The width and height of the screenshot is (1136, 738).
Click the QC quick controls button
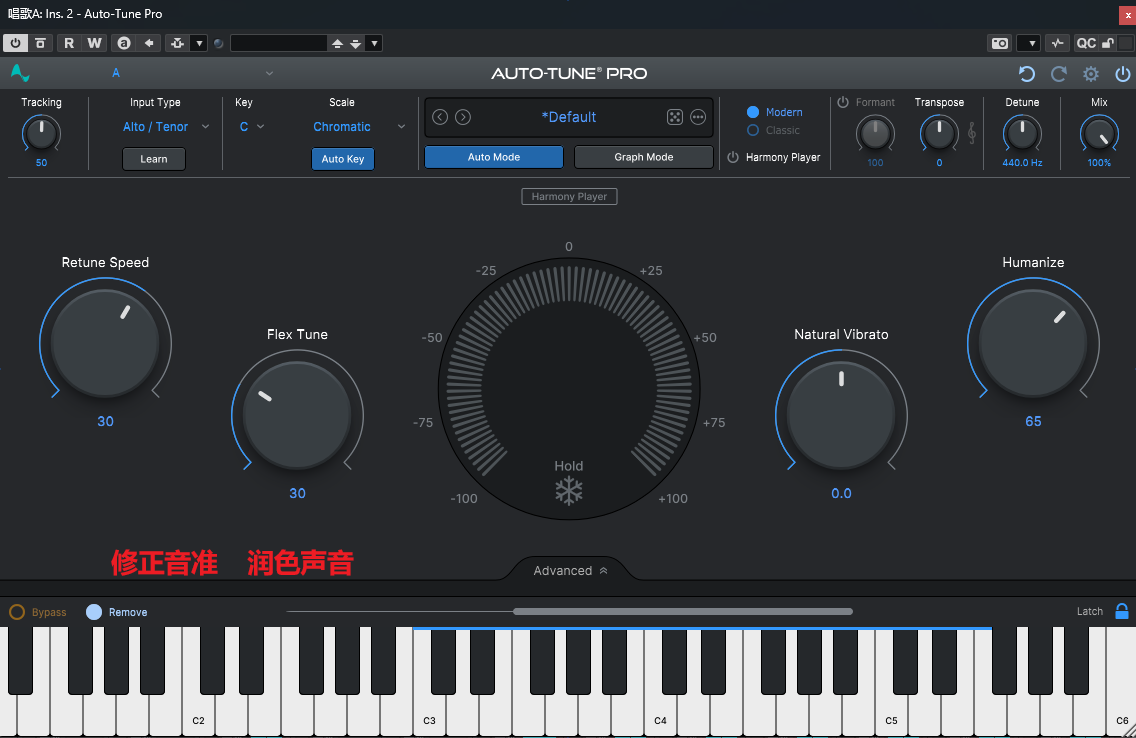point(1086,43)
